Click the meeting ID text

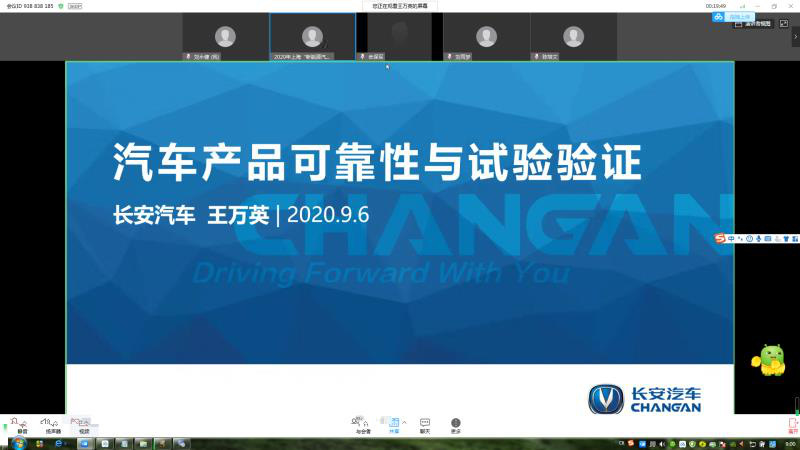[30, 6]
